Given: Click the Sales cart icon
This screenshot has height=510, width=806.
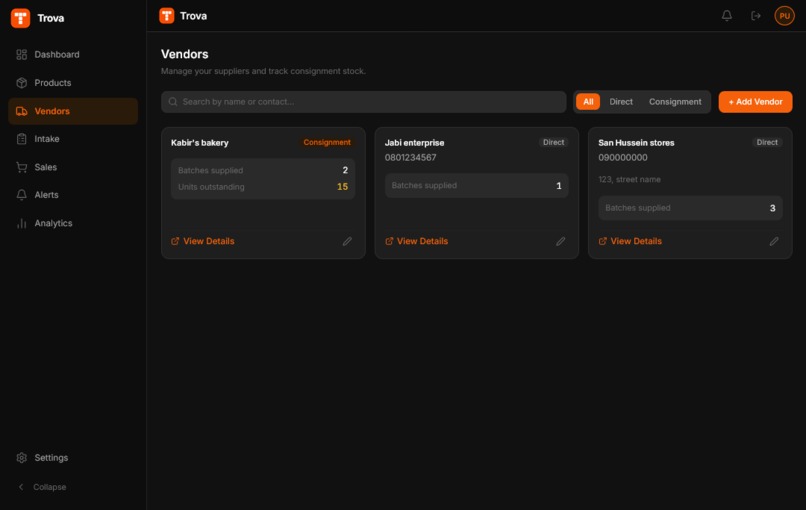Looking at the screenshot, I should coord(22,167).
